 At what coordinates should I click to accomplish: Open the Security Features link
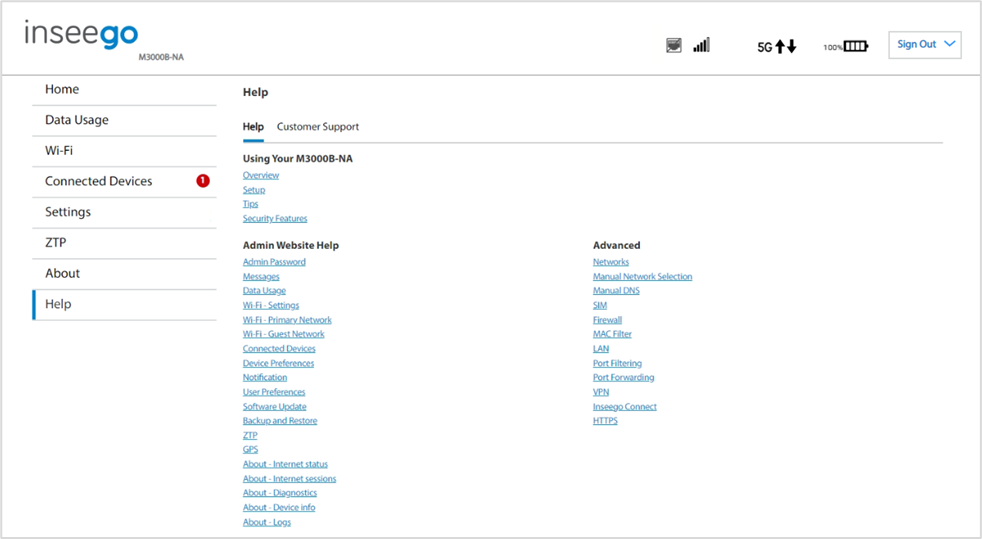pyautogui.click(x=275, y=218)
